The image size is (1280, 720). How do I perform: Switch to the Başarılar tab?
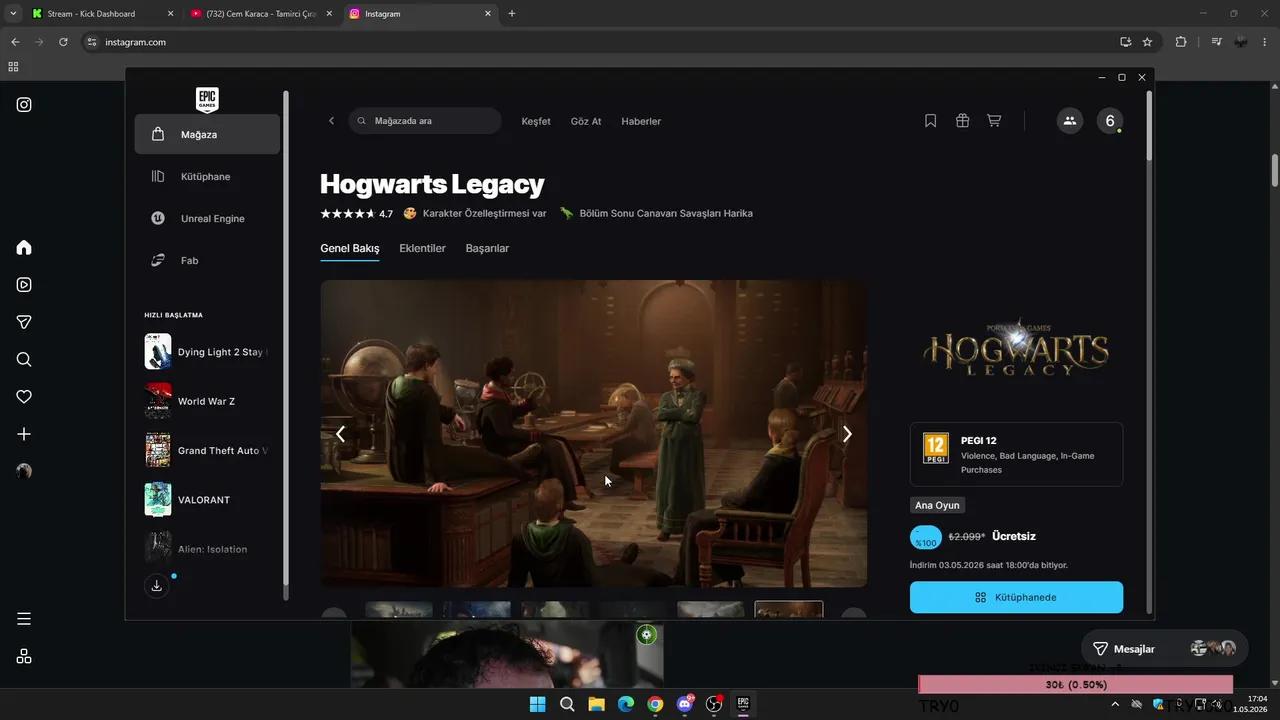click(x=487, y=248)
